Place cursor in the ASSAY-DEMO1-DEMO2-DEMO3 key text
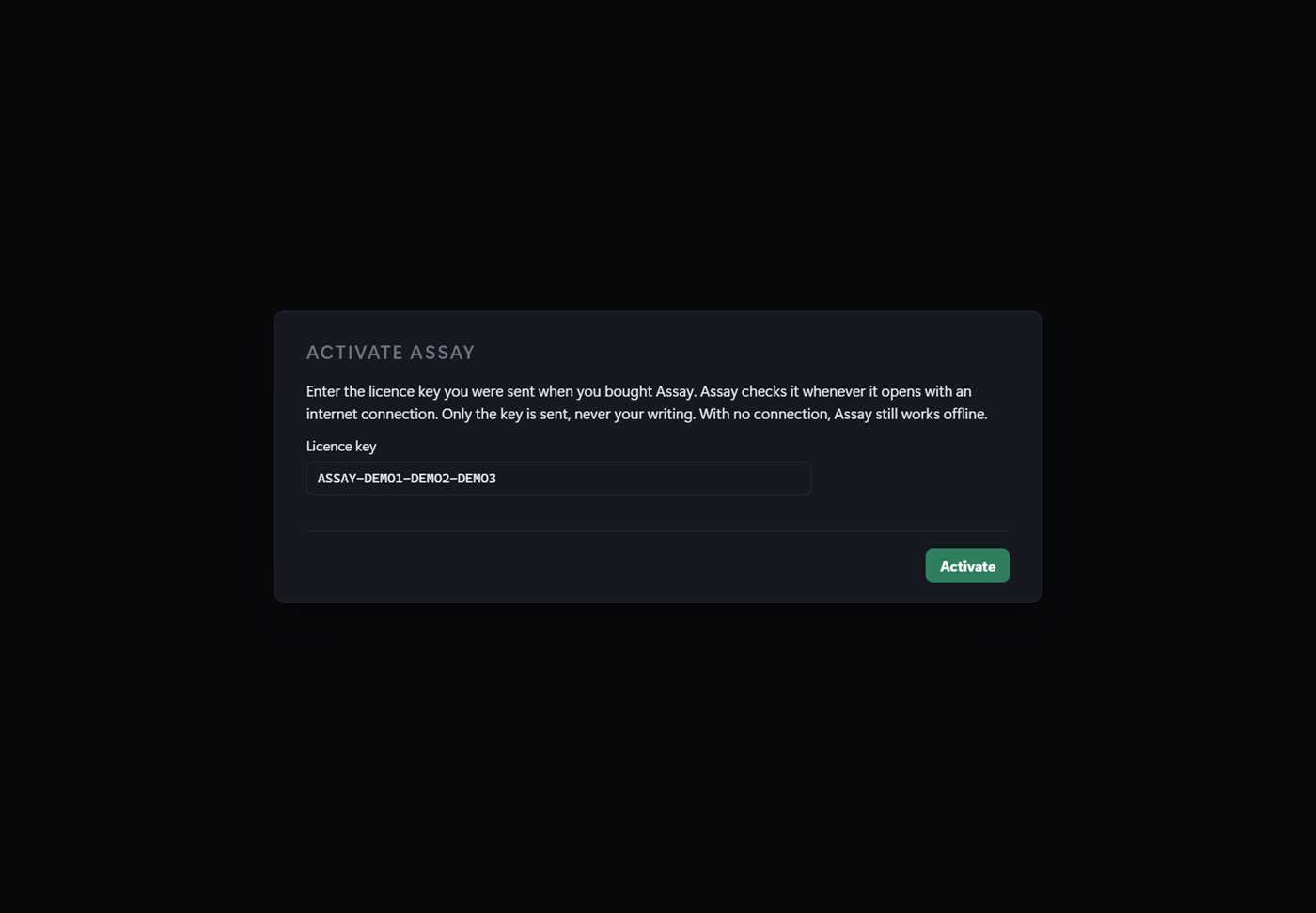 coord(406,478)
